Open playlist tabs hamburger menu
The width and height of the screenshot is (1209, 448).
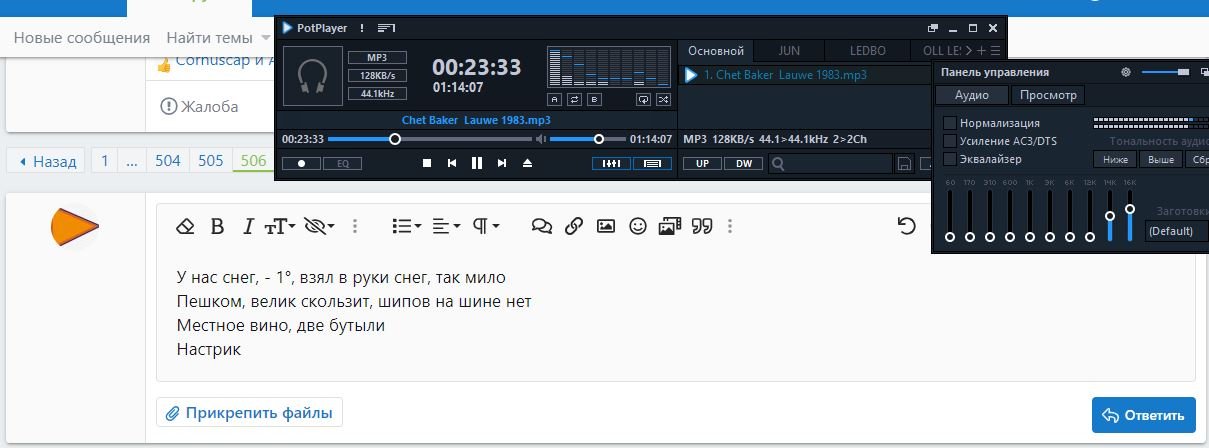(x=995, y=51)
